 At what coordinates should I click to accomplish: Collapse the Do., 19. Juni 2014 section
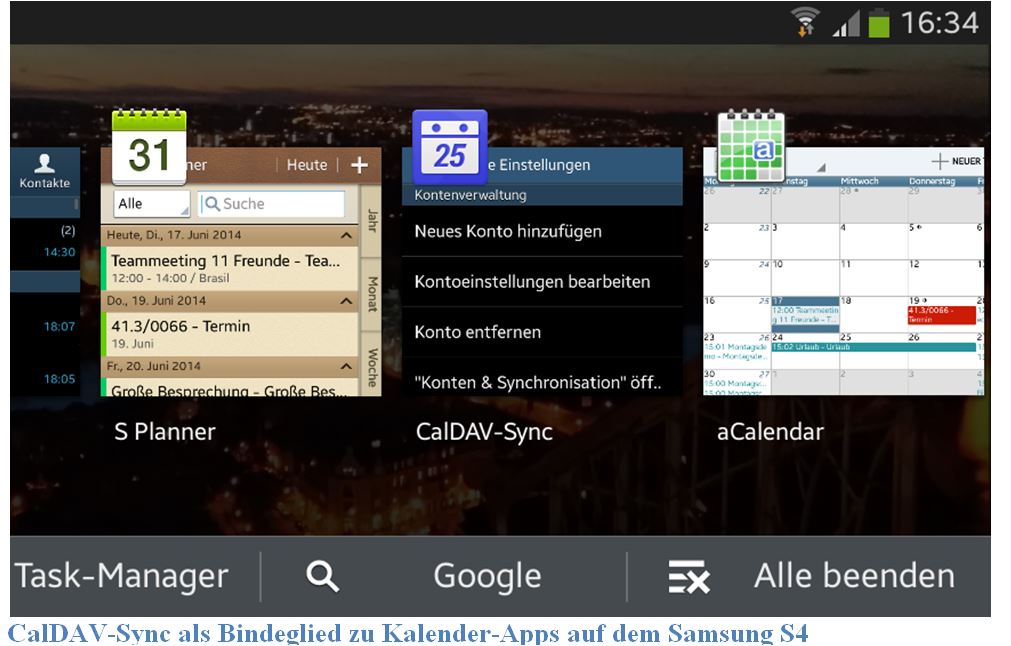coord(346,301)
